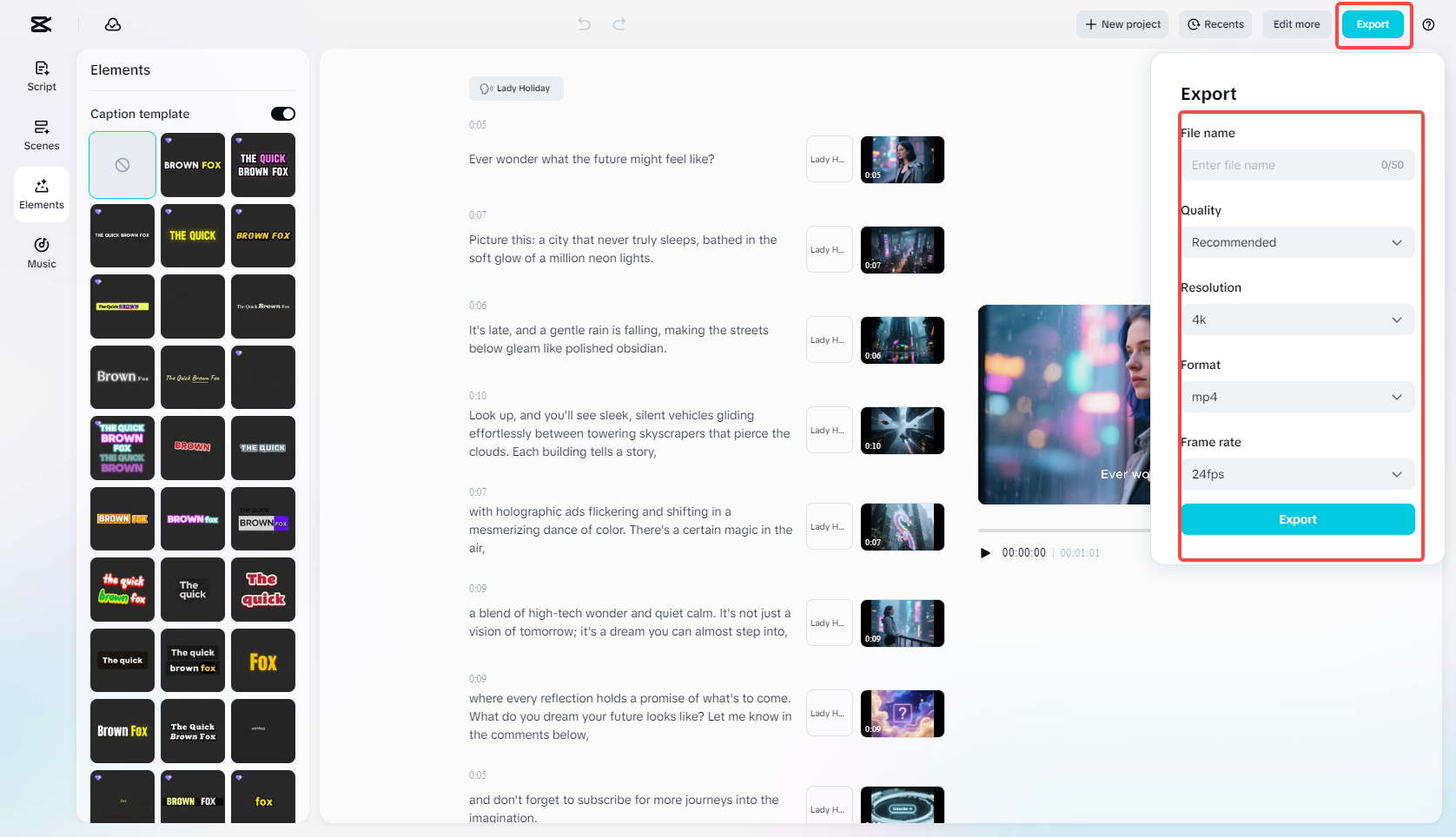Open the Music panel
The height and width of the screenshot is (837, 1456).
(41, 253)
